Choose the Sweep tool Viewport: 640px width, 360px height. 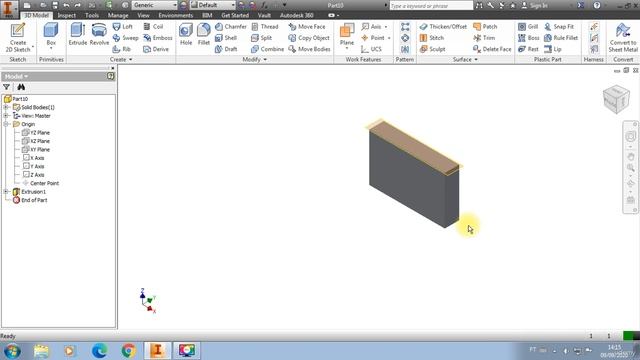click(126, 38)
